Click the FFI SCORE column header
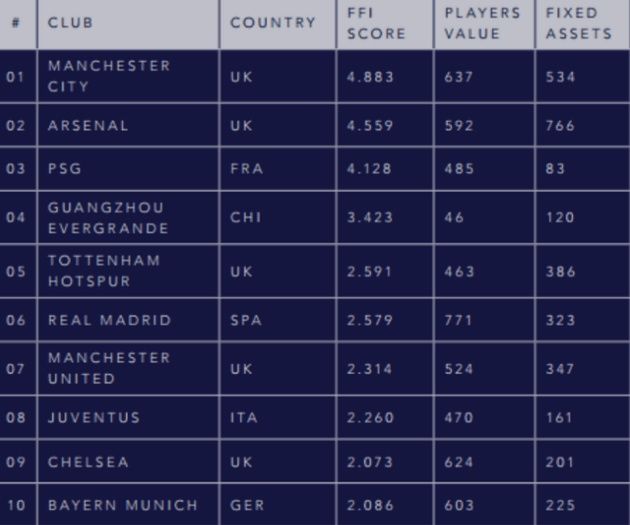 pyautogui.click(x=376, y=23)
